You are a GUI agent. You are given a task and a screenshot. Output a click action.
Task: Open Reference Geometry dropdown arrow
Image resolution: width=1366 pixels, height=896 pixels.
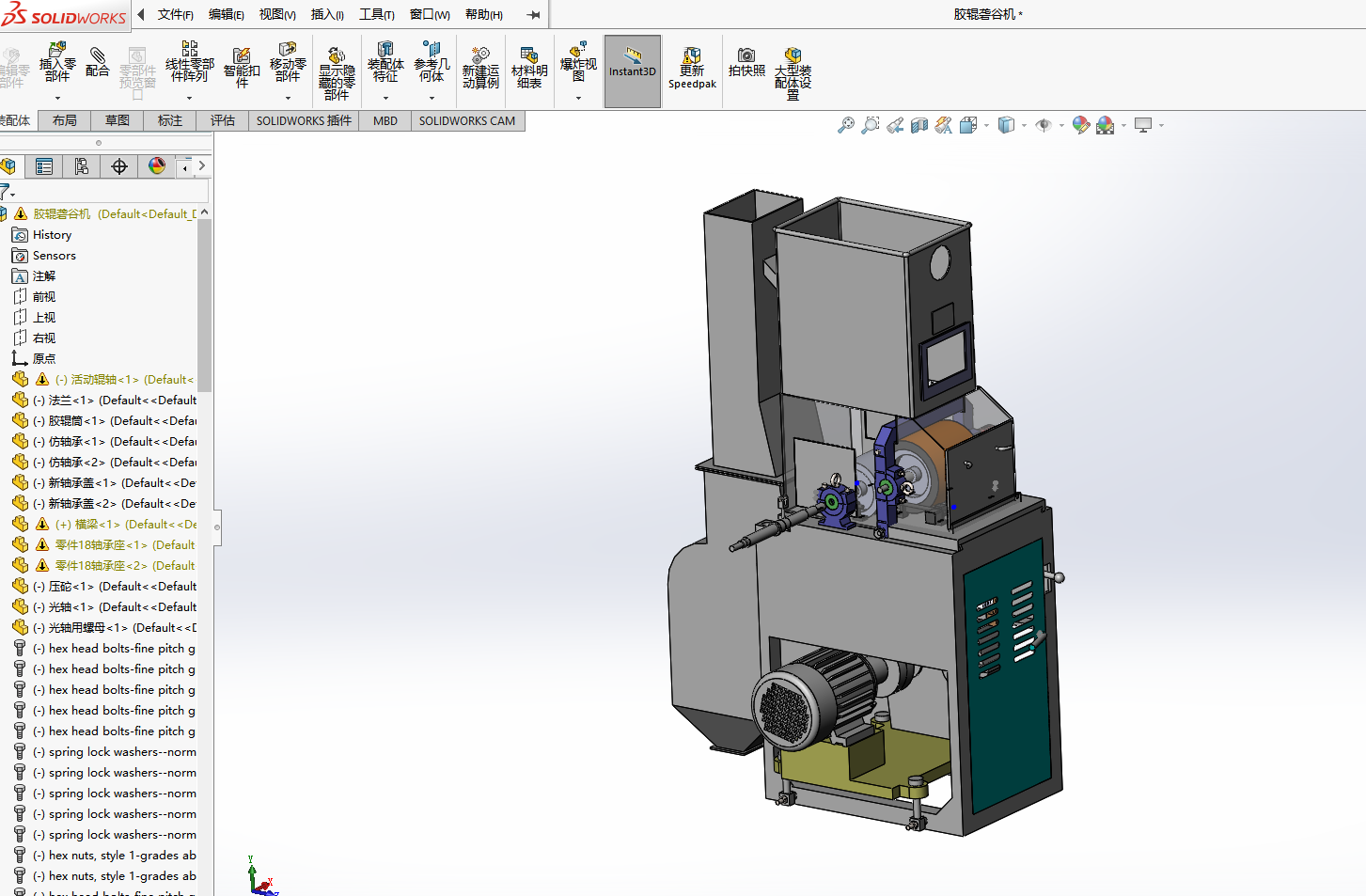pyautogui.click(x=432, y=98)
